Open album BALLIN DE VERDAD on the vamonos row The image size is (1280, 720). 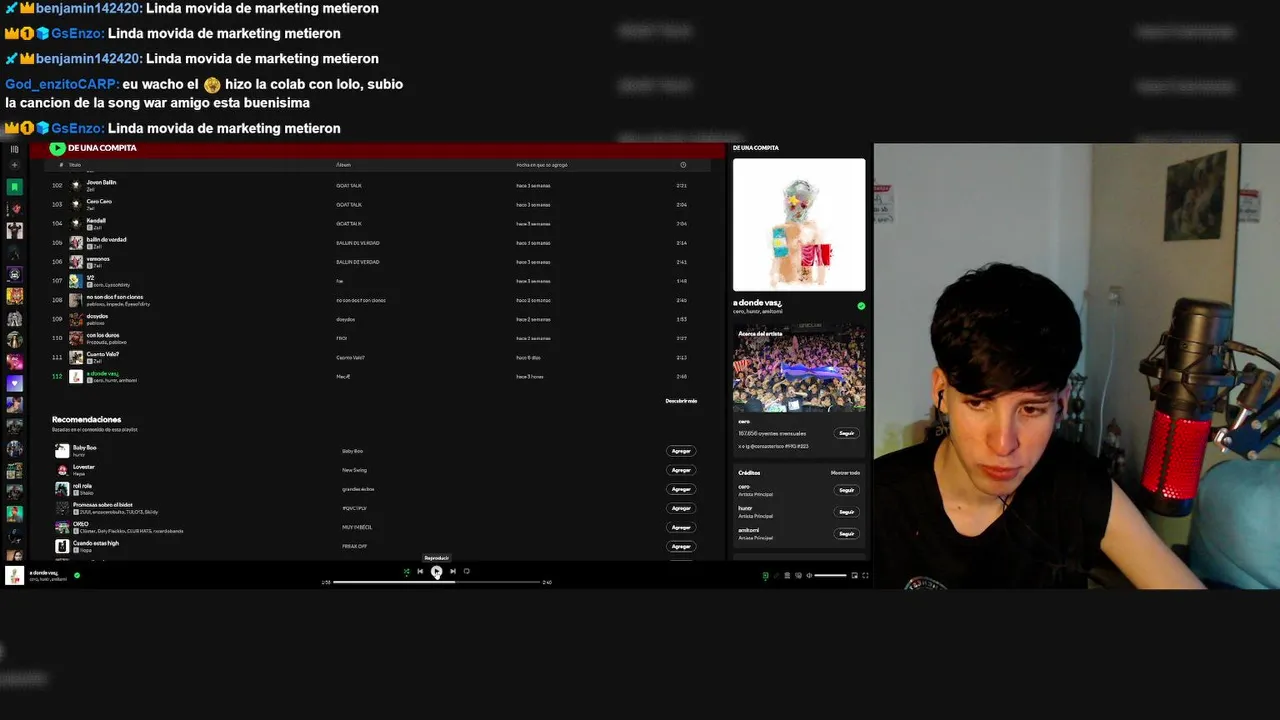[358, 262]
